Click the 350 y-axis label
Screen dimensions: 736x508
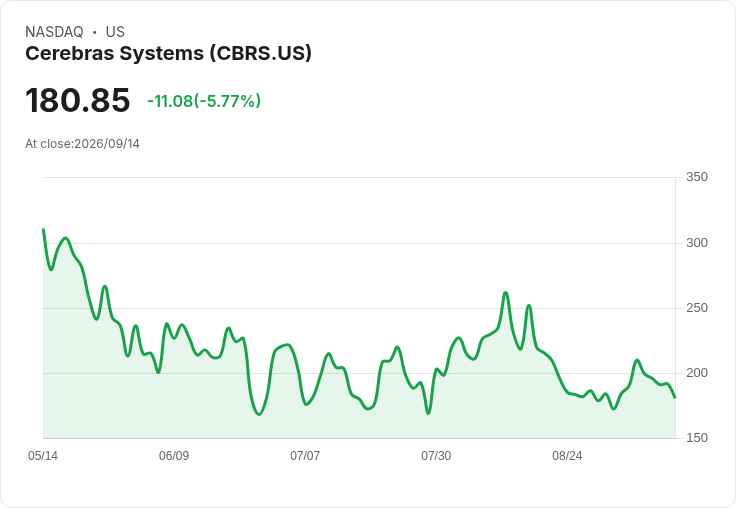click(697, 177)
